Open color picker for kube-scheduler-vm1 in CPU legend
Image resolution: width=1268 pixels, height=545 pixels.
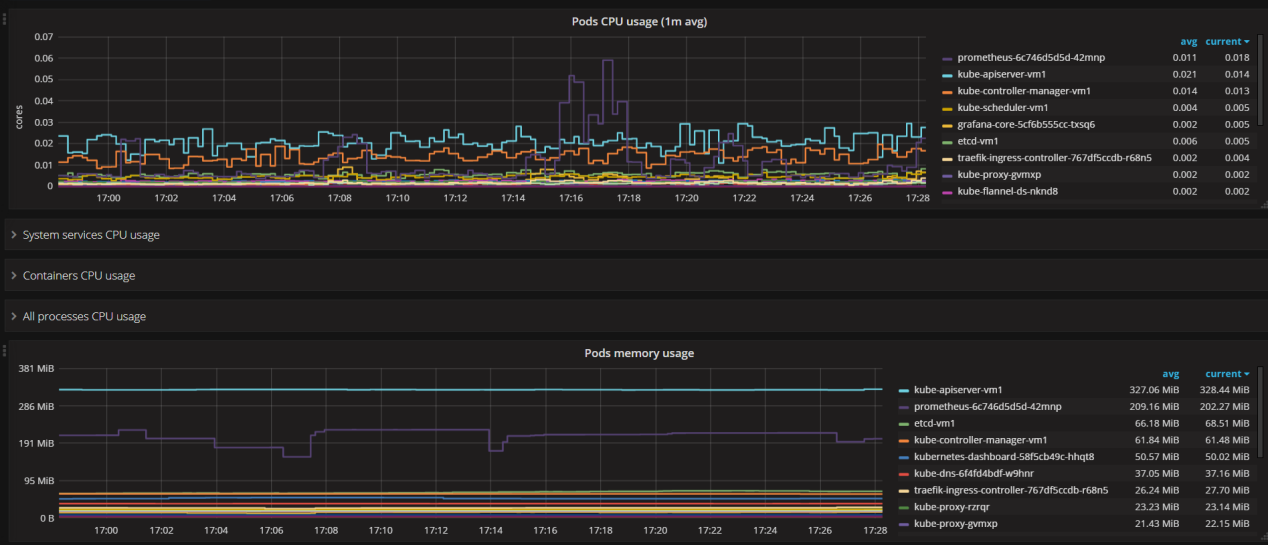click(947, 108)
